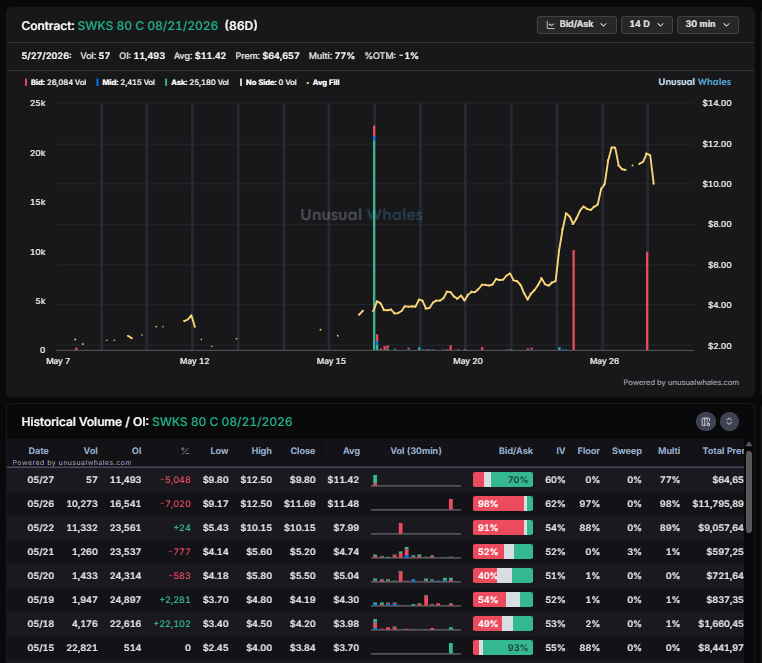Click the 93% bid/ask bar for 05/15
The image size is (762, 663).
click(503, 647)
